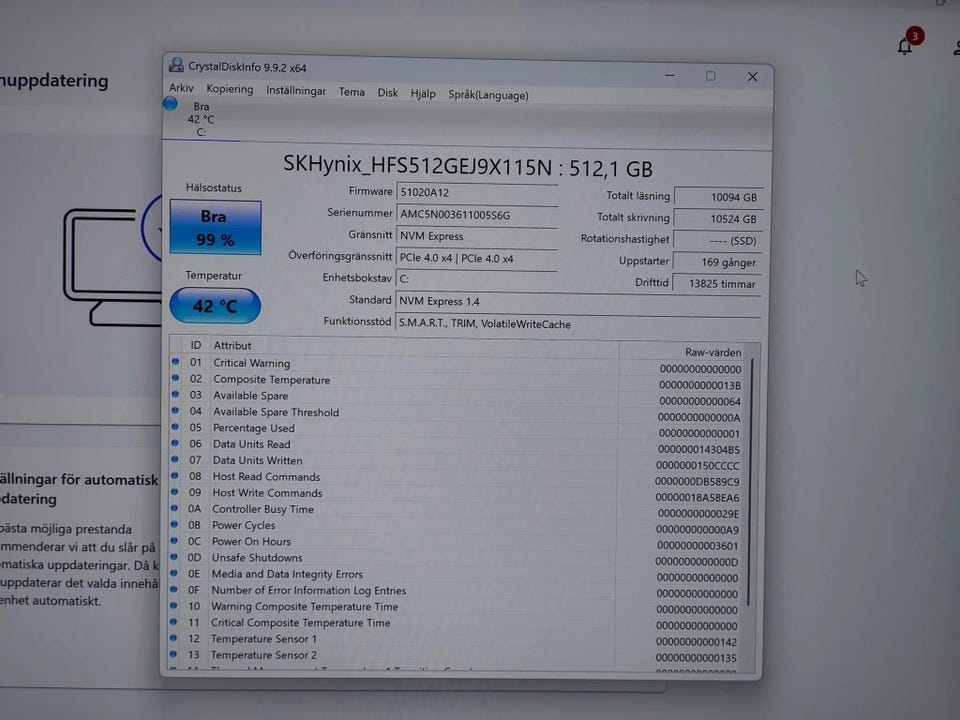Screen dimensions: 960x720
Task: Open the Kopiering menu
Action: tap(230, 89)
